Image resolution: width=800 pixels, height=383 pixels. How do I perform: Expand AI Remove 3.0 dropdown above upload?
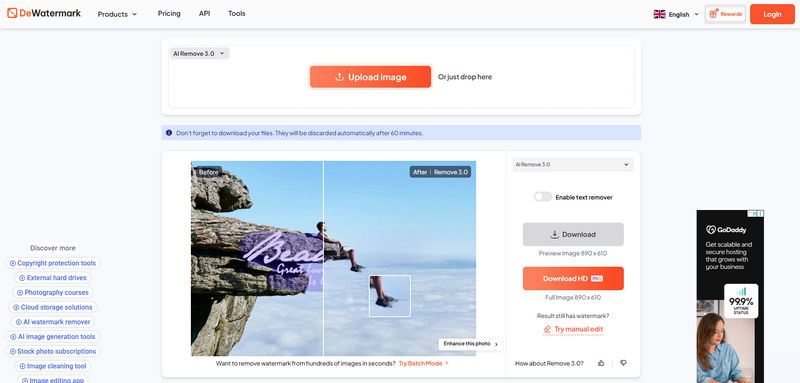(199, 53)
